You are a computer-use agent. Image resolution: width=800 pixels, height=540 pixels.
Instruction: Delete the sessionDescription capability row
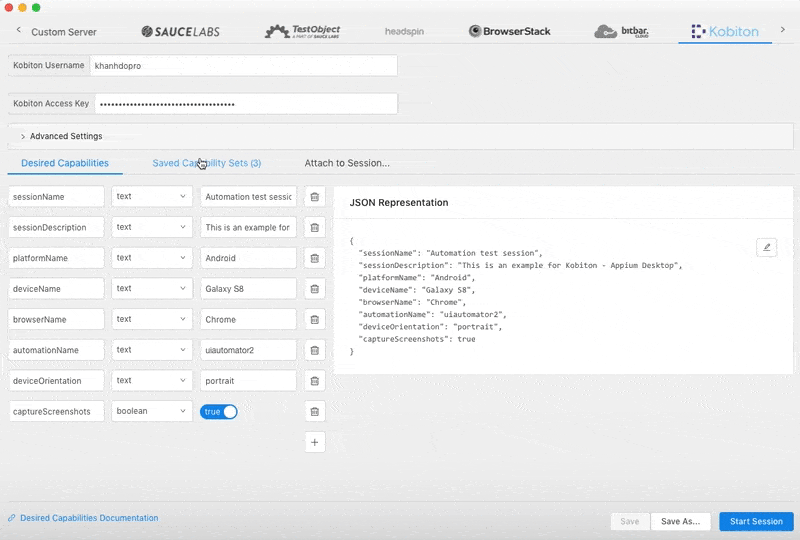click(x=314, y=228)
